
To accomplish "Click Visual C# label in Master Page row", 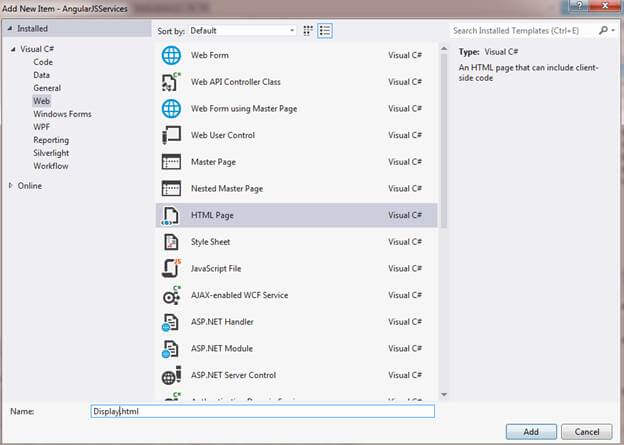I will [x=405, y=162].
